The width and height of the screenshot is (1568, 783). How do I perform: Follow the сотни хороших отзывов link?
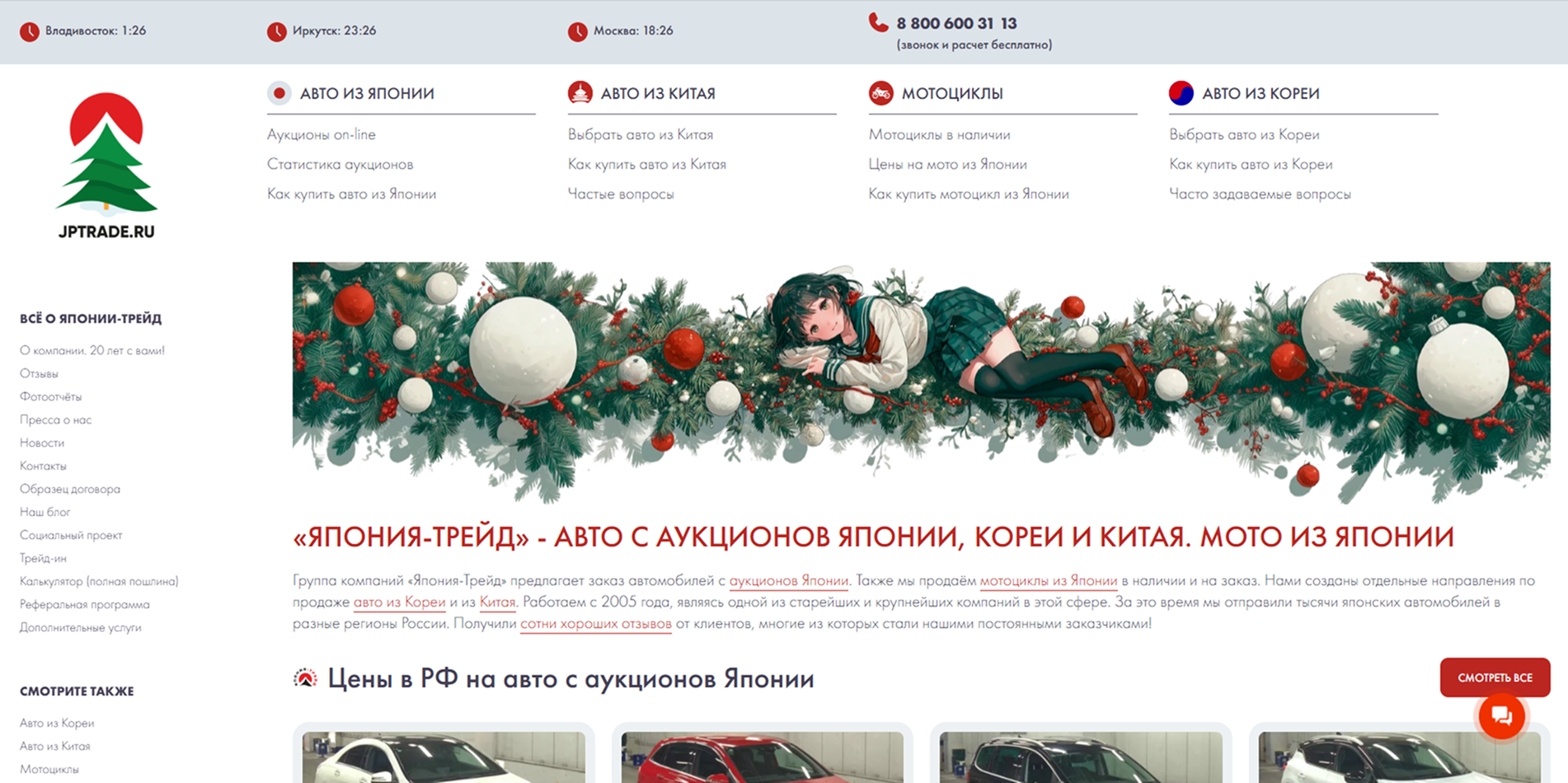click(x=595, y=624)
